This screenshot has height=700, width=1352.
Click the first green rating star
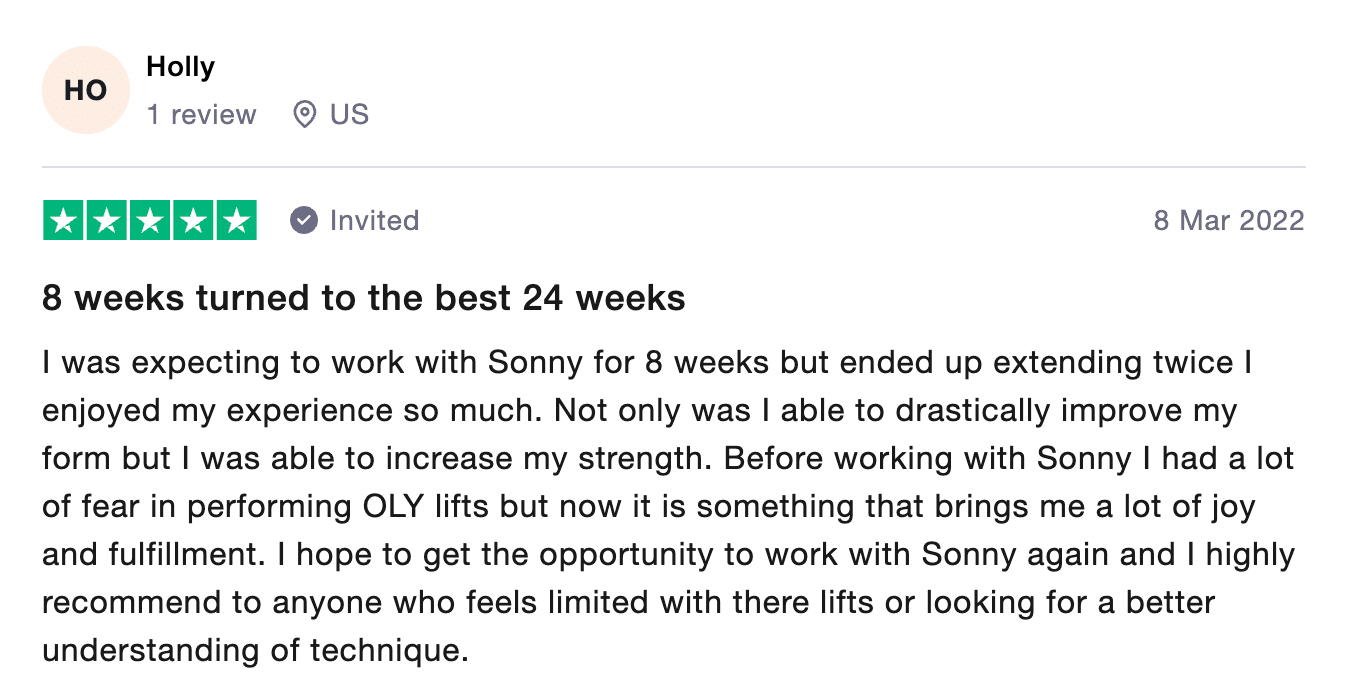pos(64,220)
